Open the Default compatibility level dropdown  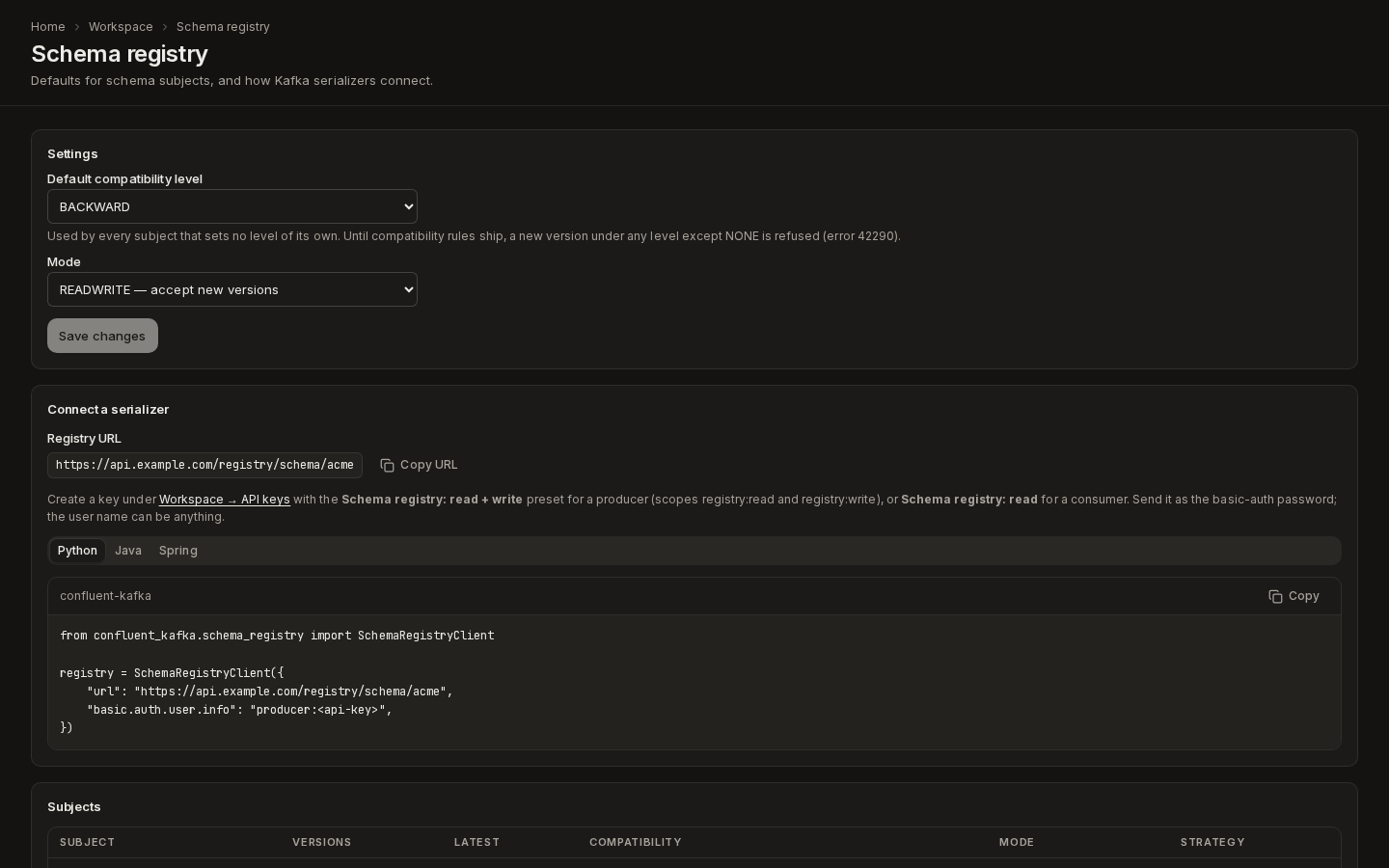tap(232, 206)
